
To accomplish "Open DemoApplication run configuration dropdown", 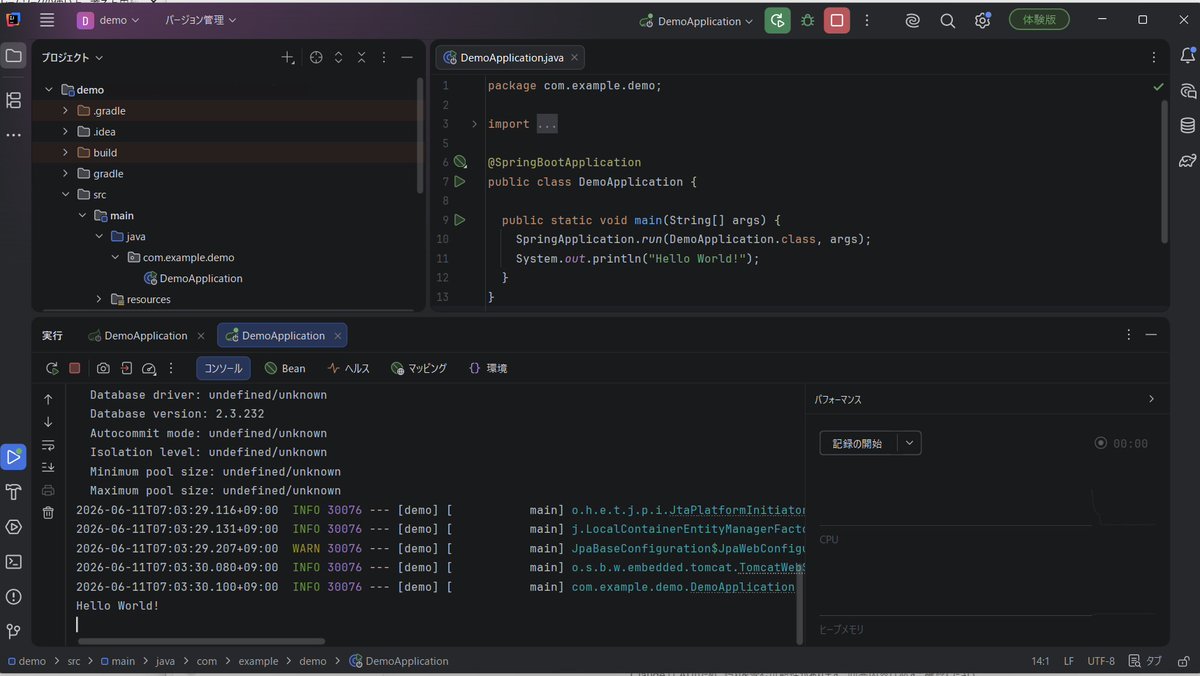I will [697, 21].
